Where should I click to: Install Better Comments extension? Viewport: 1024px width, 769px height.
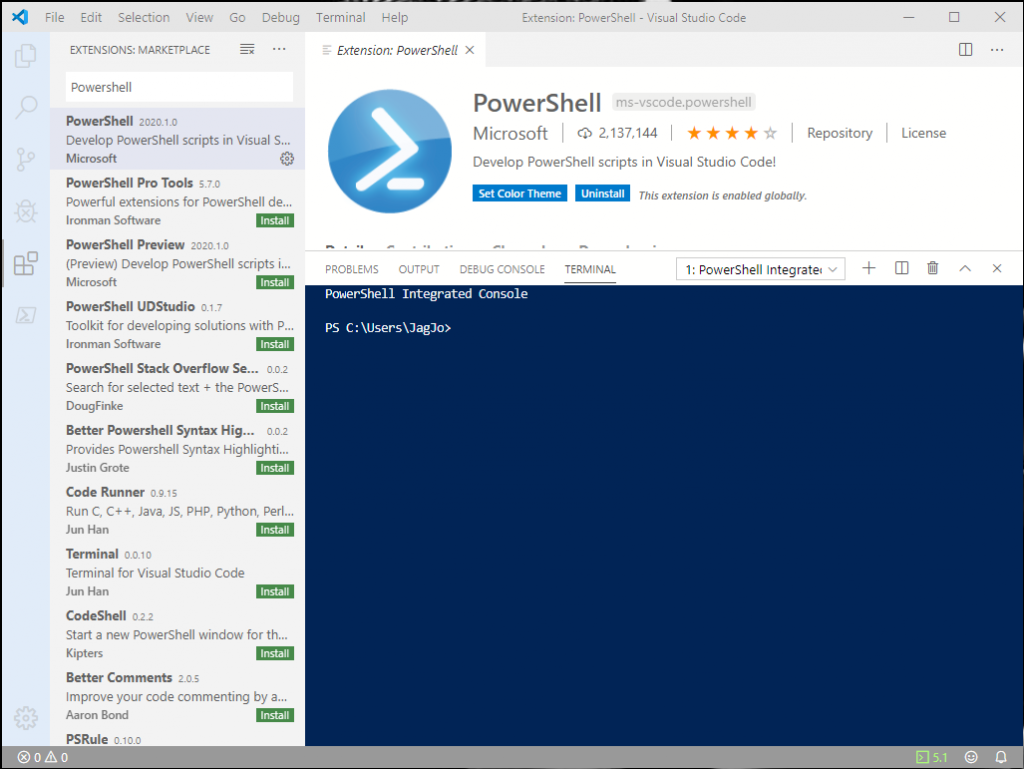275,715
